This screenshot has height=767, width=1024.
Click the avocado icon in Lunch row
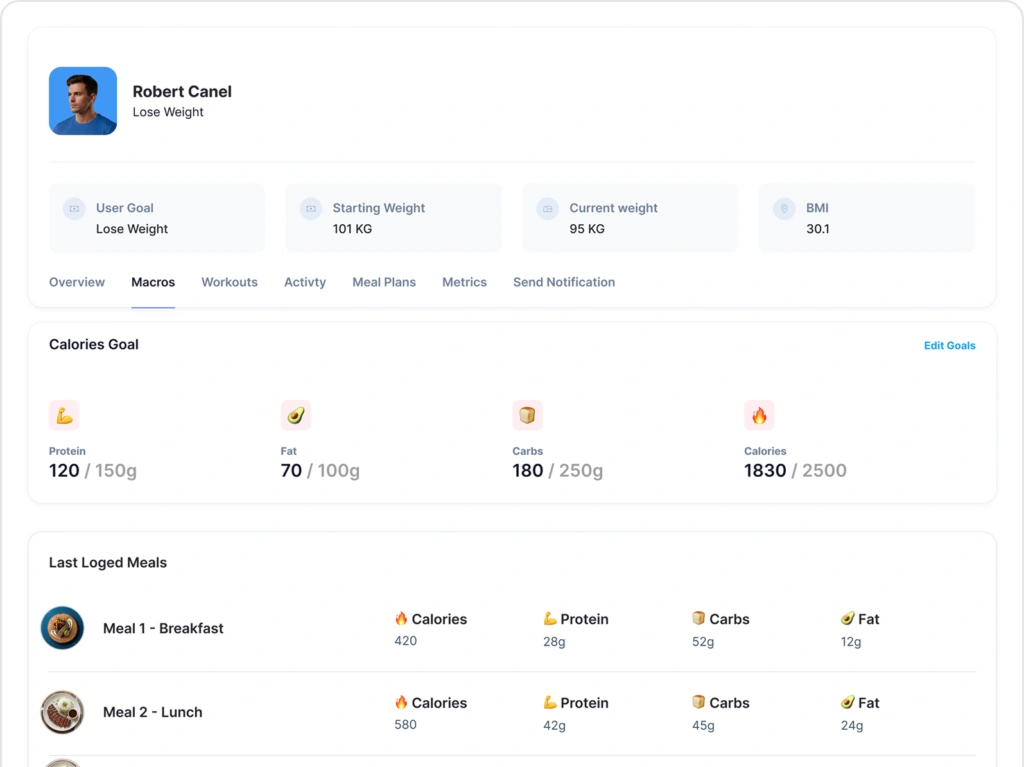pyautogui.click(x=848, y=702)
